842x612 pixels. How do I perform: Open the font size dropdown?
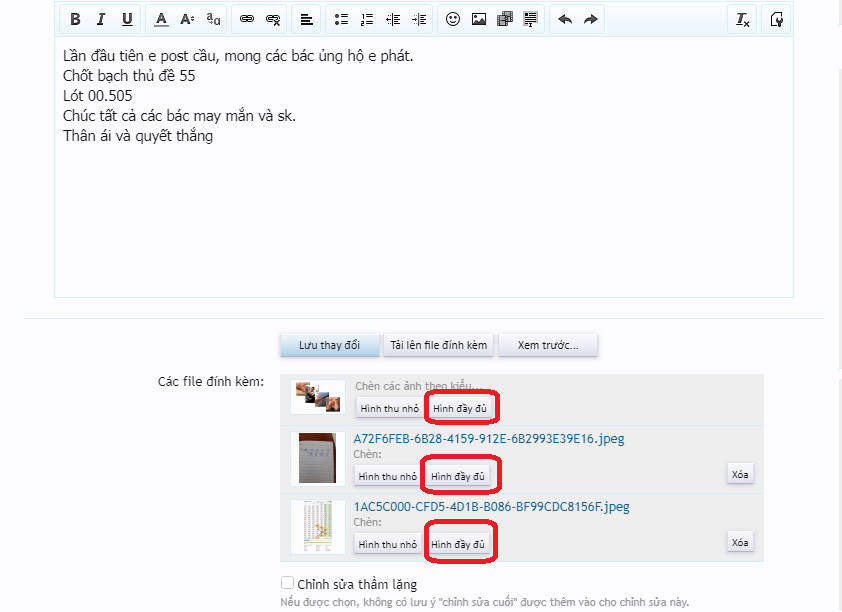click(187, 20)
